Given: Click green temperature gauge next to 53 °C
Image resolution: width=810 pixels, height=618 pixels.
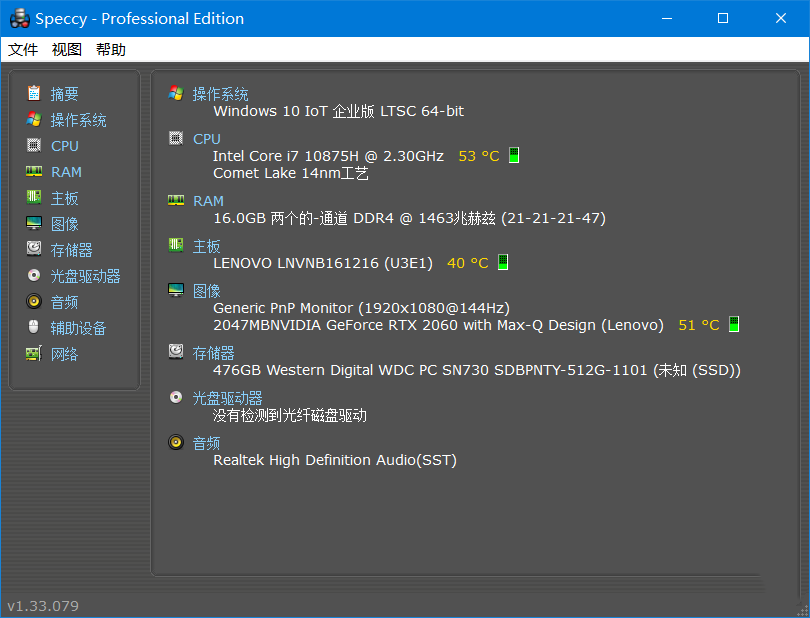Looking at the screenshot, I should (514, 155).
